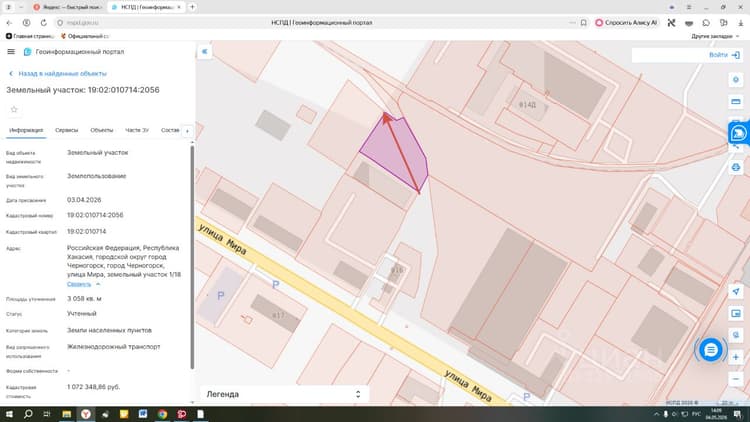Switch to the Части ЗУ tab
Viewport: 750px width, 422px height.
click(x=137, y=130)
